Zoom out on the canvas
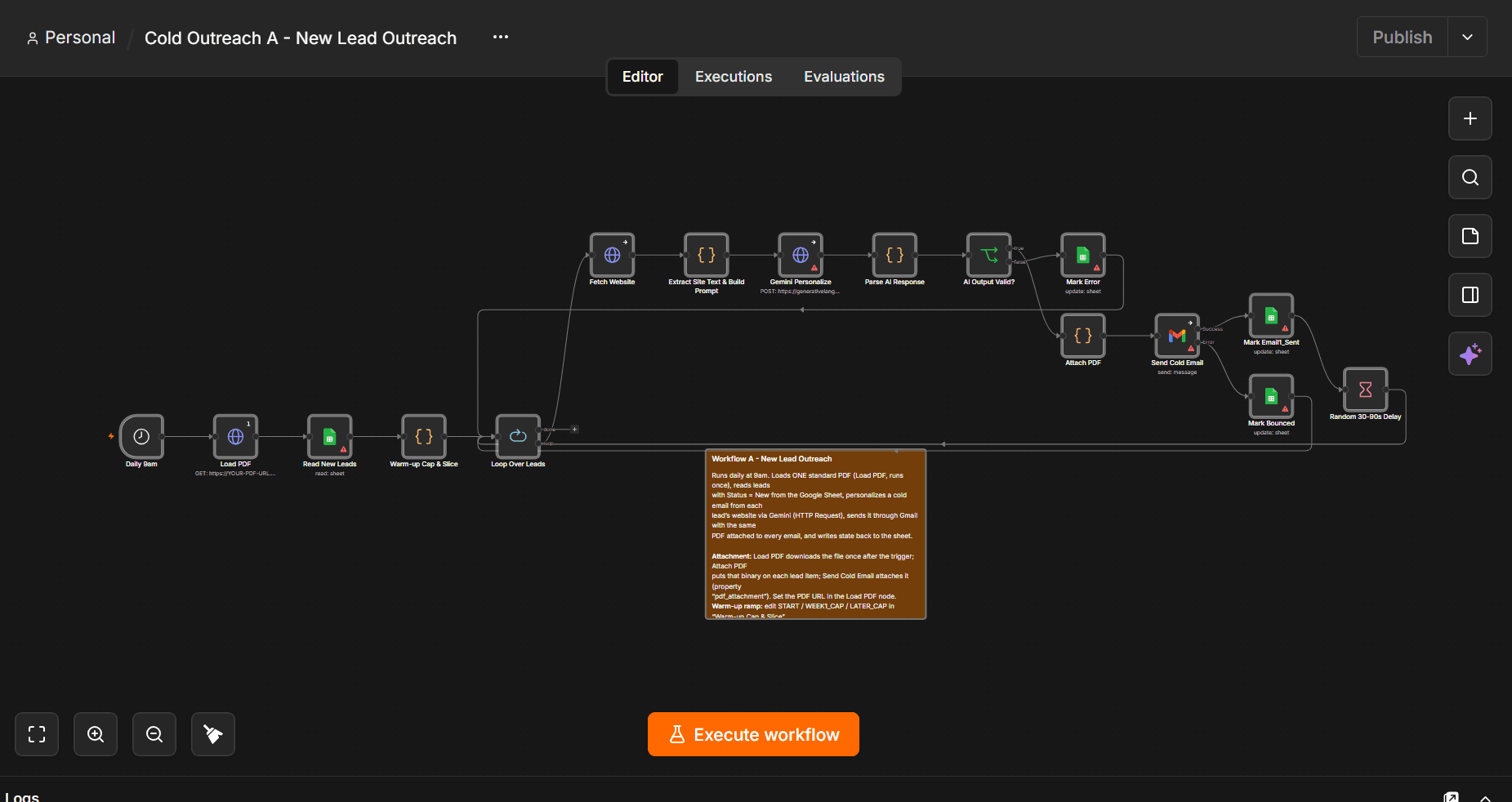The image size is (1512, 802). pyautogui.click(x=154, y=734)
